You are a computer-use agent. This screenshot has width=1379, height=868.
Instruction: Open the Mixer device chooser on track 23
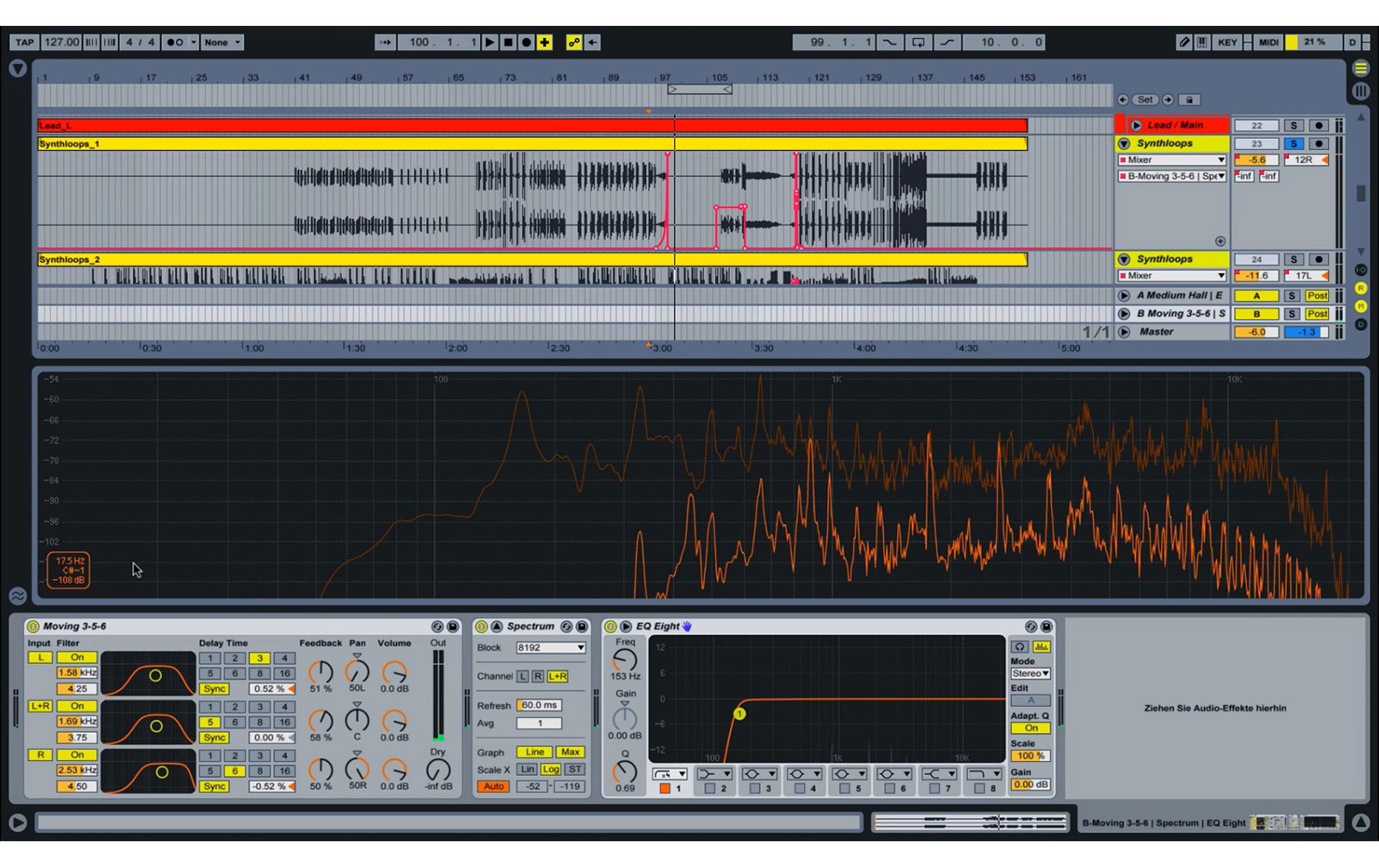(1172, 160)
